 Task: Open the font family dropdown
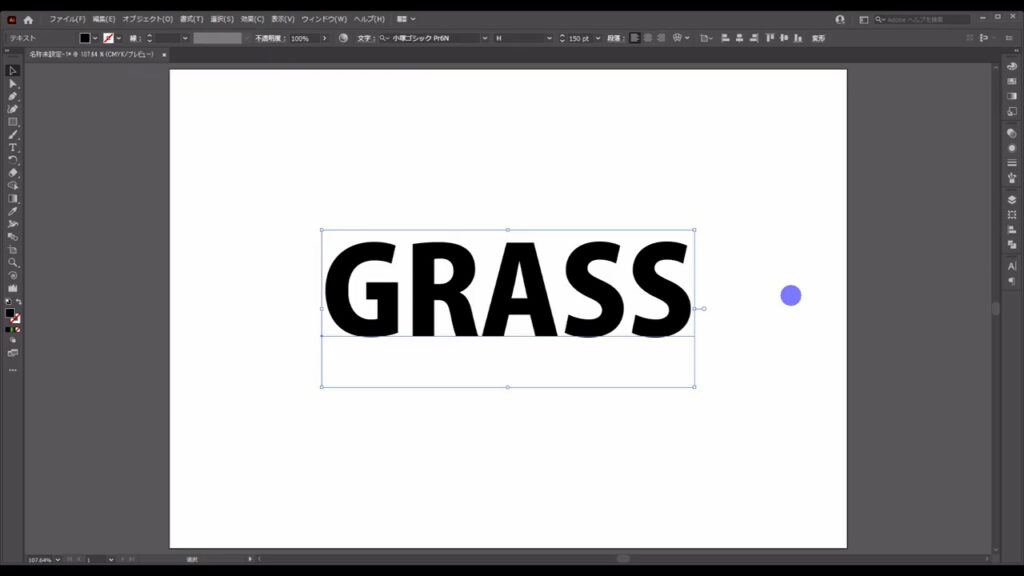pyautogui.click(x=485, y=38)
